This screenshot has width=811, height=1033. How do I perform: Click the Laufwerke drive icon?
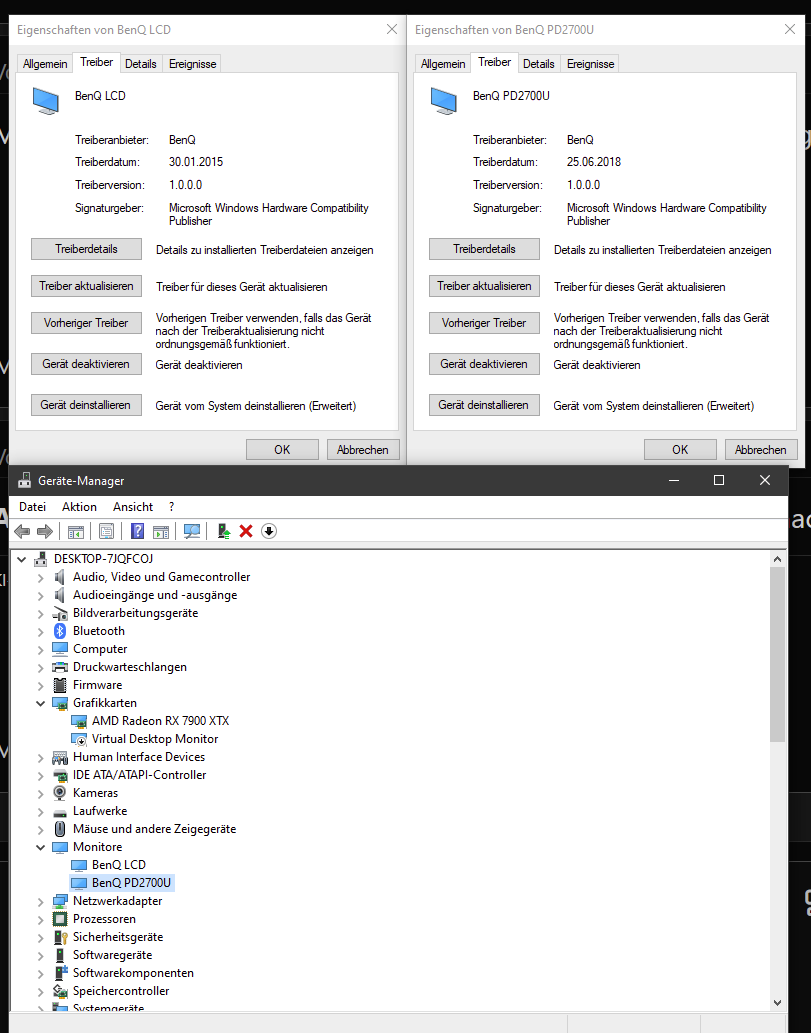pyautogui.click(x=60, y=812)
